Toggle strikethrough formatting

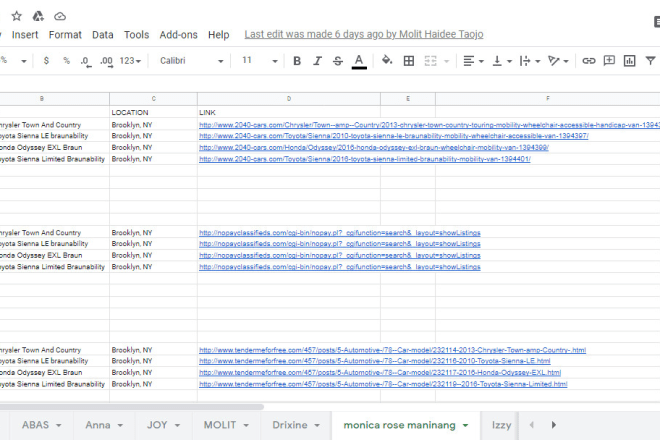338,61
